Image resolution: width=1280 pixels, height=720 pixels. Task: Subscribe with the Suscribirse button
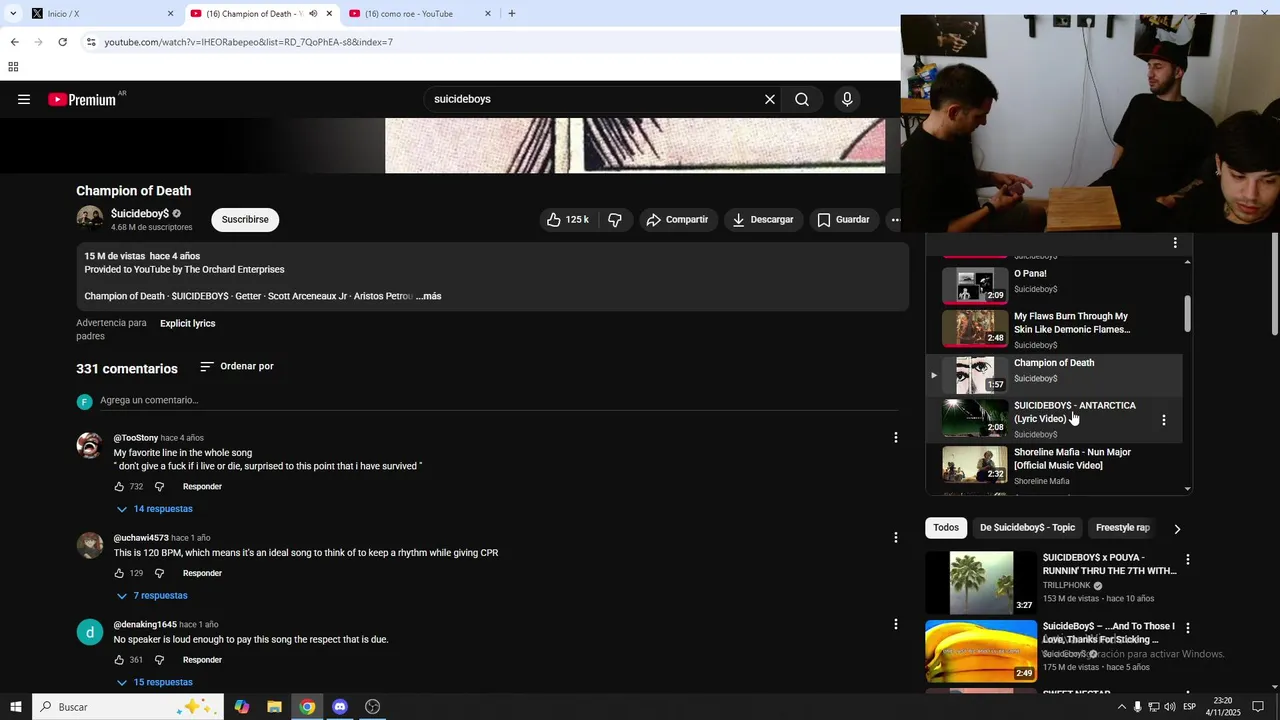[x=245, y=220]
